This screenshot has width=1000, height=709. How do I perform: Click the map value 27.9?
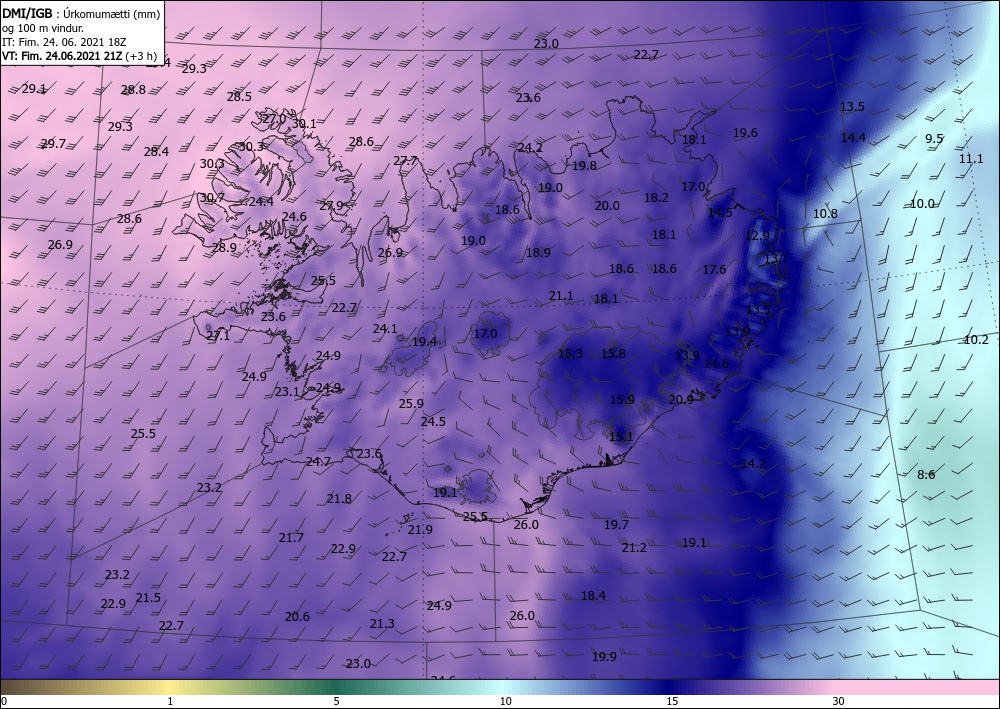[x=331, y=205]
